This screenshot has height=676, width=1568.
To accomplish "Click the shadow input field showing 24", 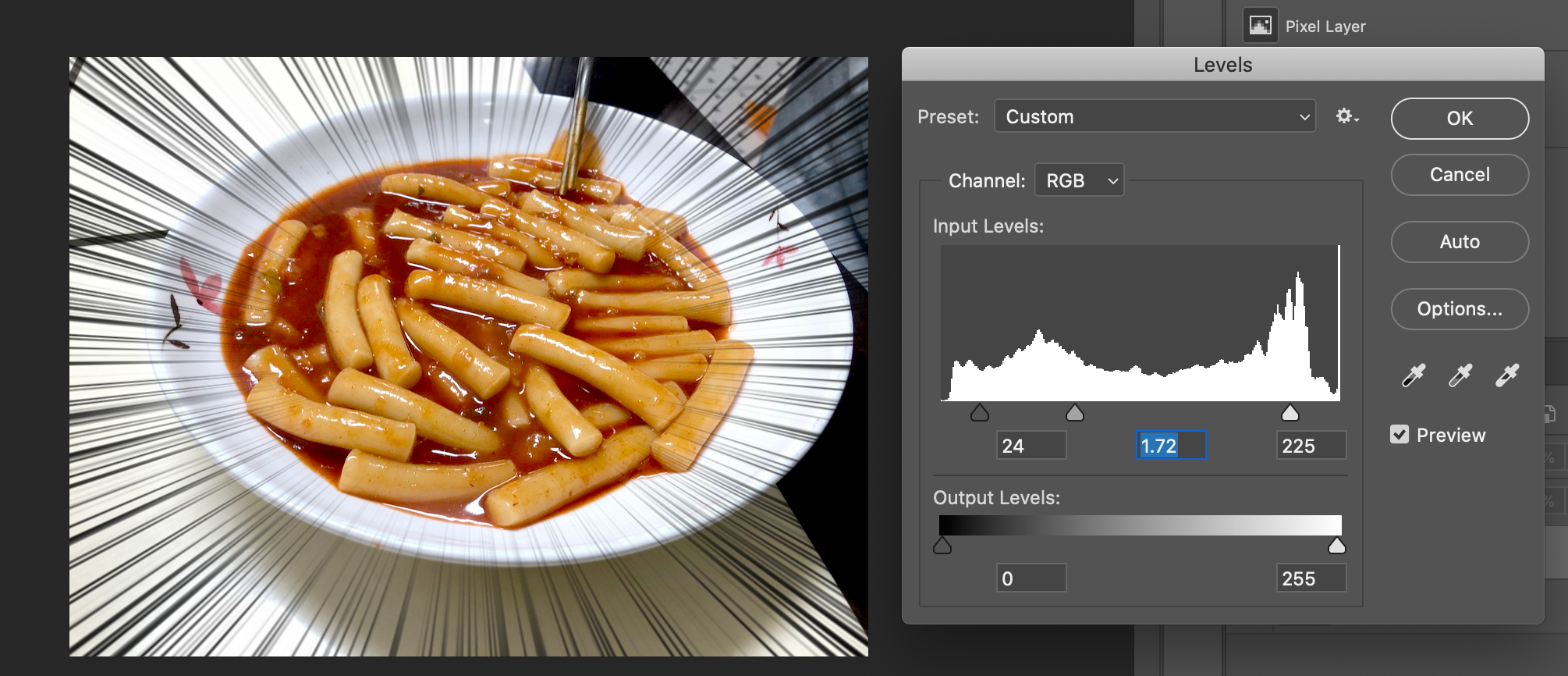I will (x=1031, y=446).
